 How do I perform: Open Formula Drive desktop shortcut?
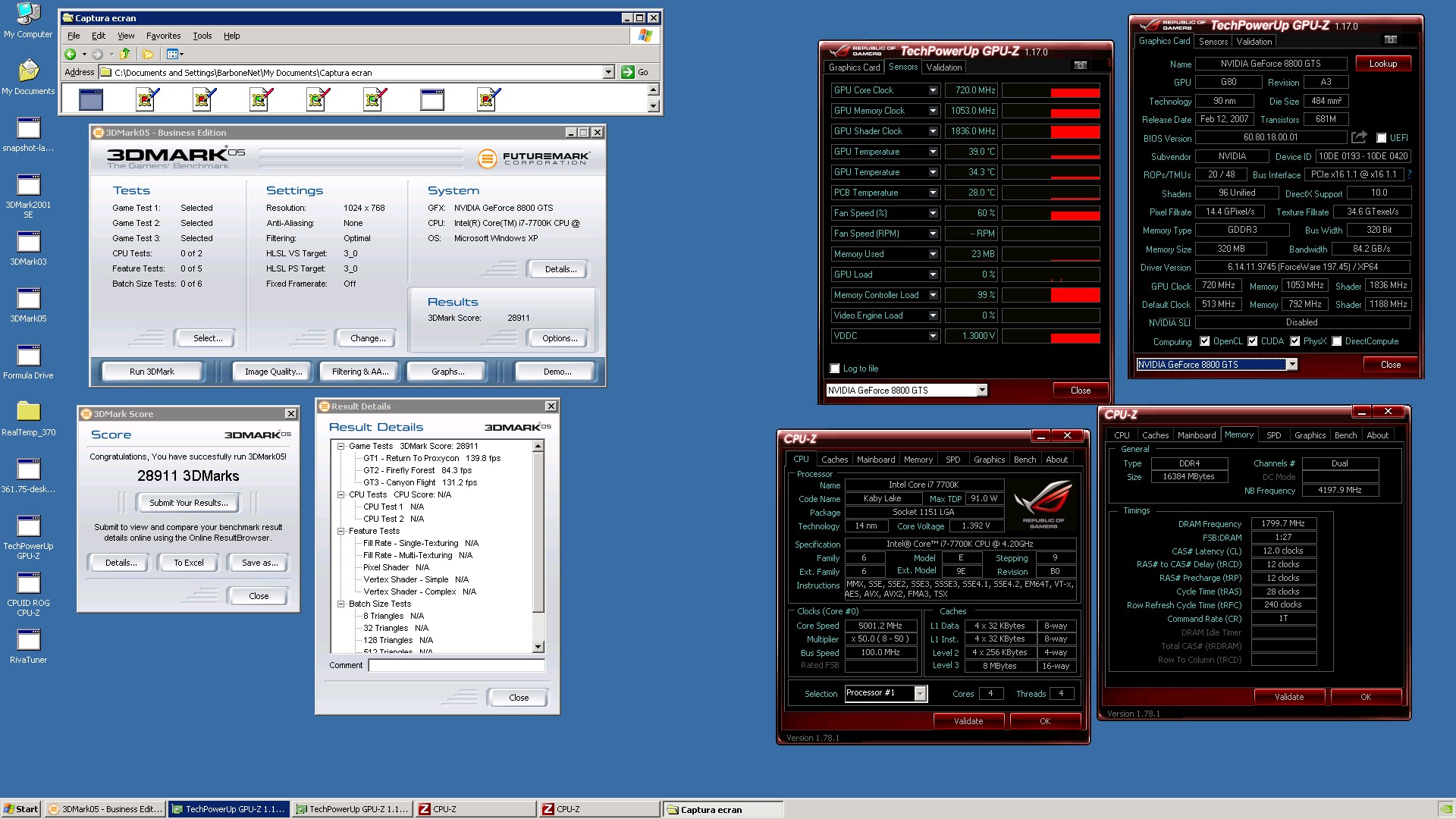[x=28, y=362]
